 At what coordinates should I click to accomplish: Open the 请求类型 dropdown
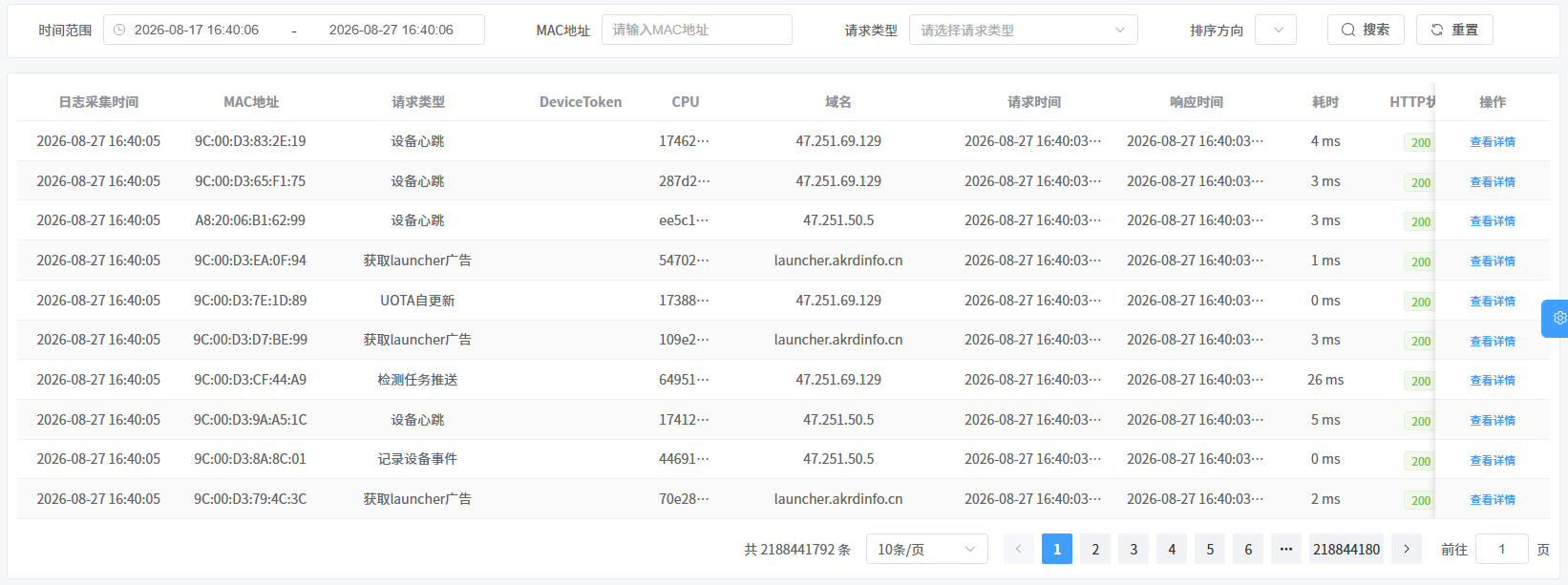tap(1024, 30)
